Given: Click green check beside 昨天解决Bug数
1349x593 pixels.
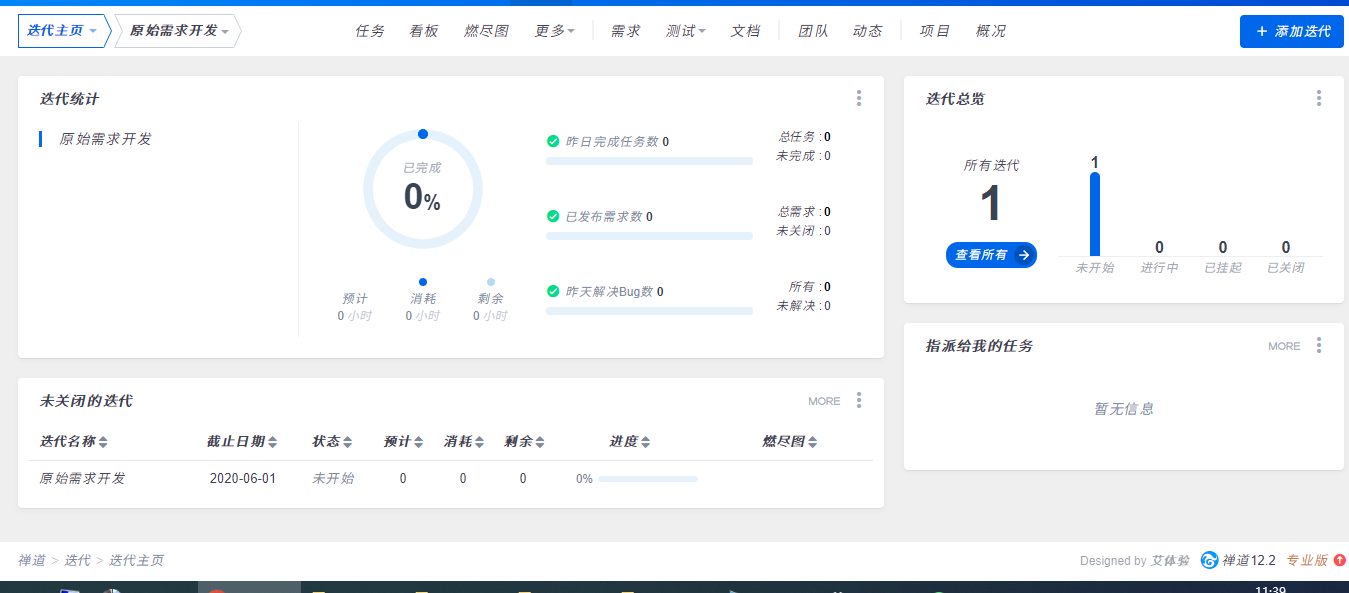Looking at the screenshot, I should click(x=553, y=291).
